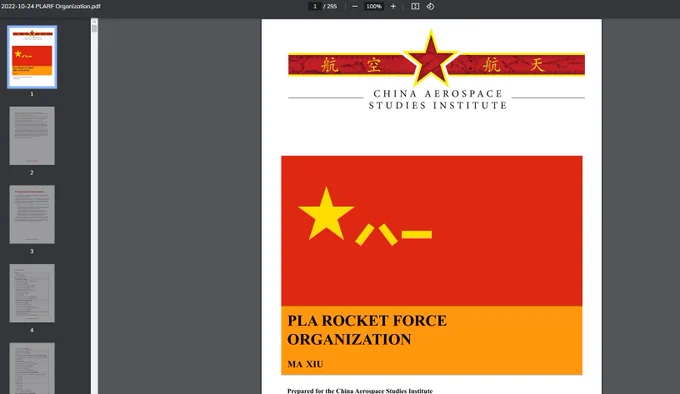Open the page 1 thumbnail

pyautogui.click(x=32, y=57)
